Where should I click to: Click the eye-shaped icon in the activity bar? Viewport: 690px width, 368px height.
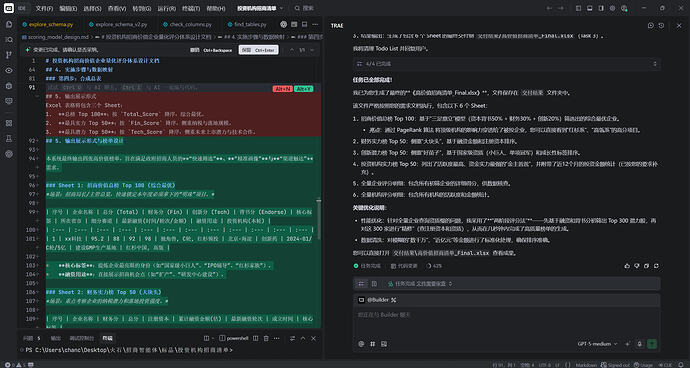(x=9, y=70)
